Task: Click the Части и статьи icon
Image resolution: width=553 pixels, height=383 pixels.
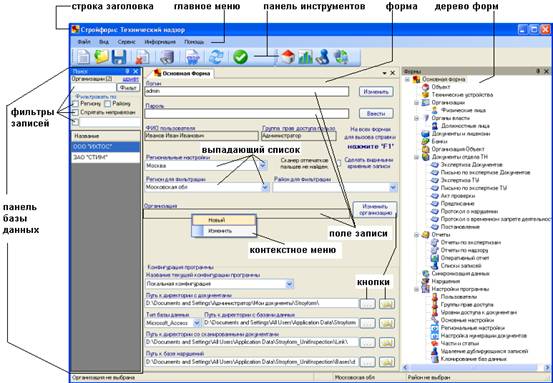Action: click(x=435, y=343)
